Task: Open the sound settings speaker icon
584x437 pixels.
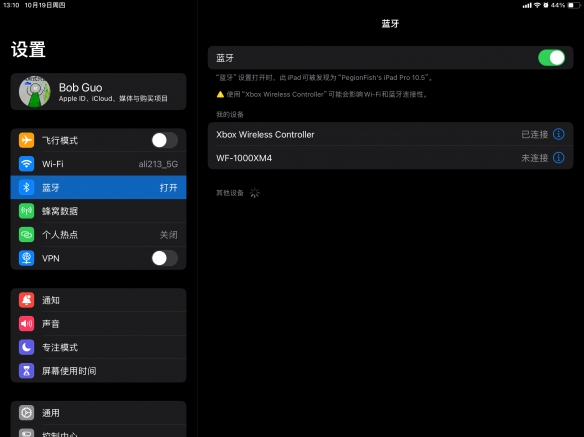Action: (x=26, y=323)
